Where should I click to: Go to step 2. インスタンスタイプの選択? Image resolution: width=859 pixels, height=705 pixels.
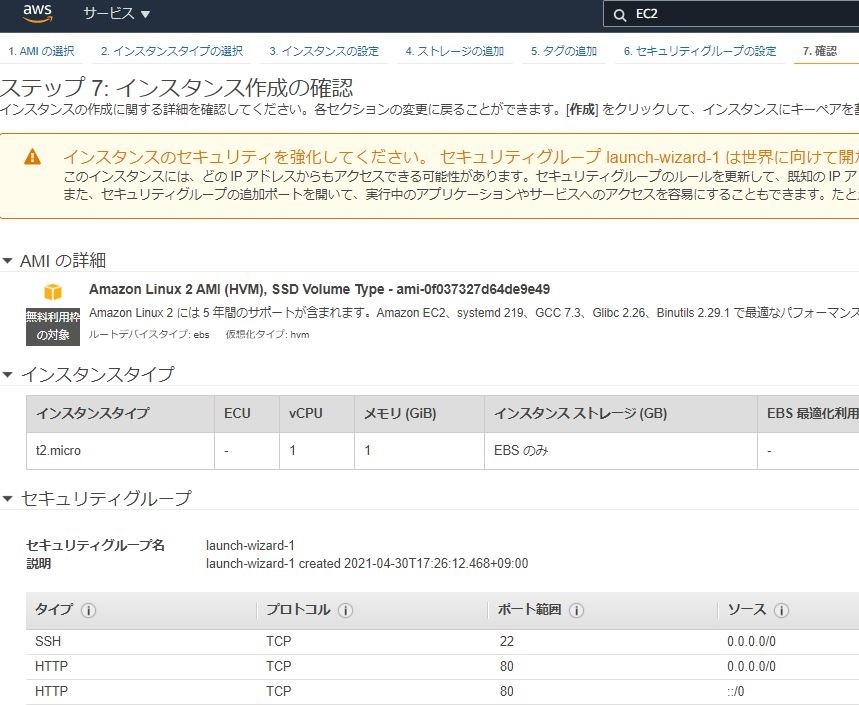point(171,51)
